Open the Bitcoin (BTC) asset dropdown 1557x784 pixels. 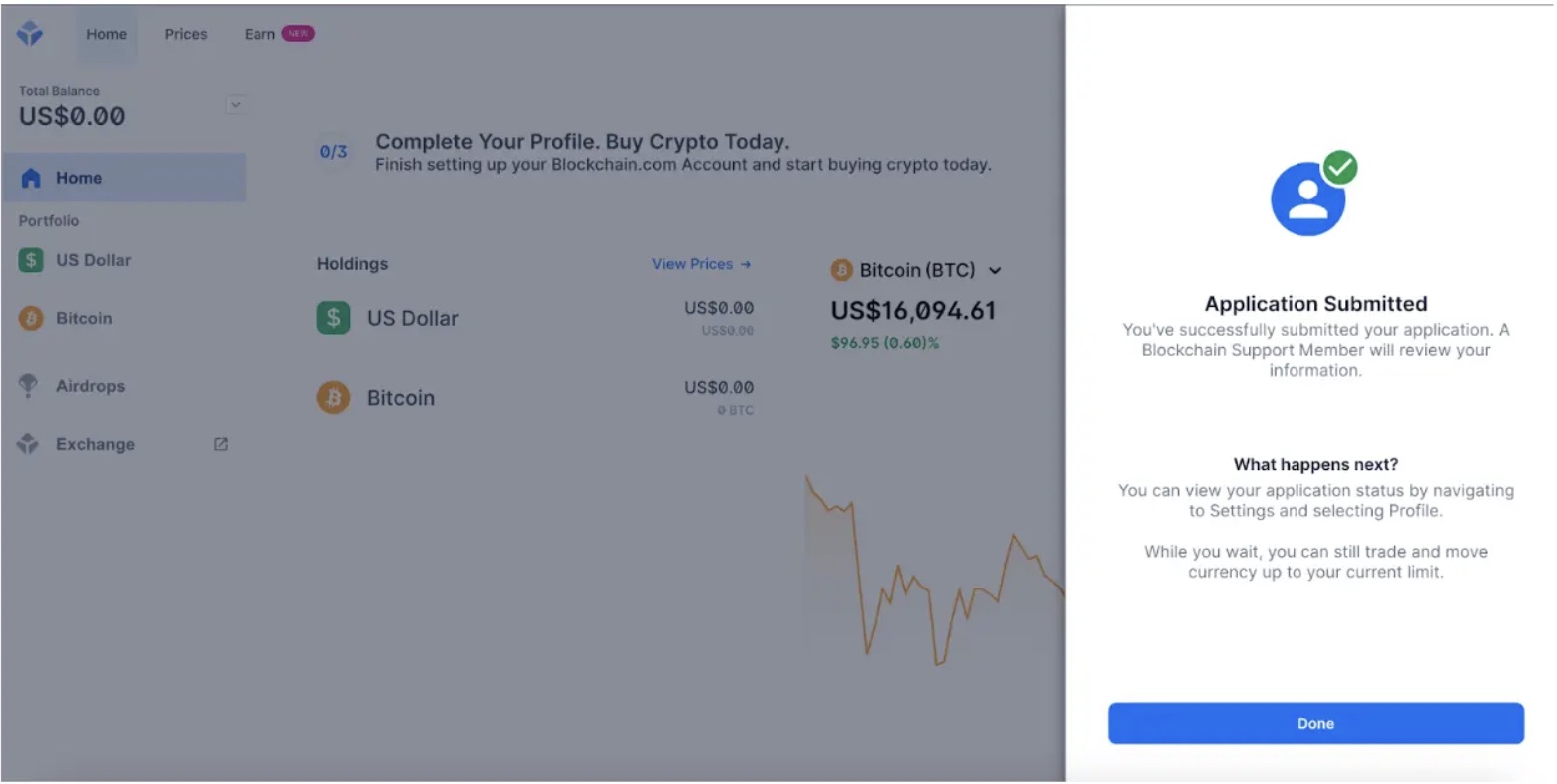[x=995, y=270]
